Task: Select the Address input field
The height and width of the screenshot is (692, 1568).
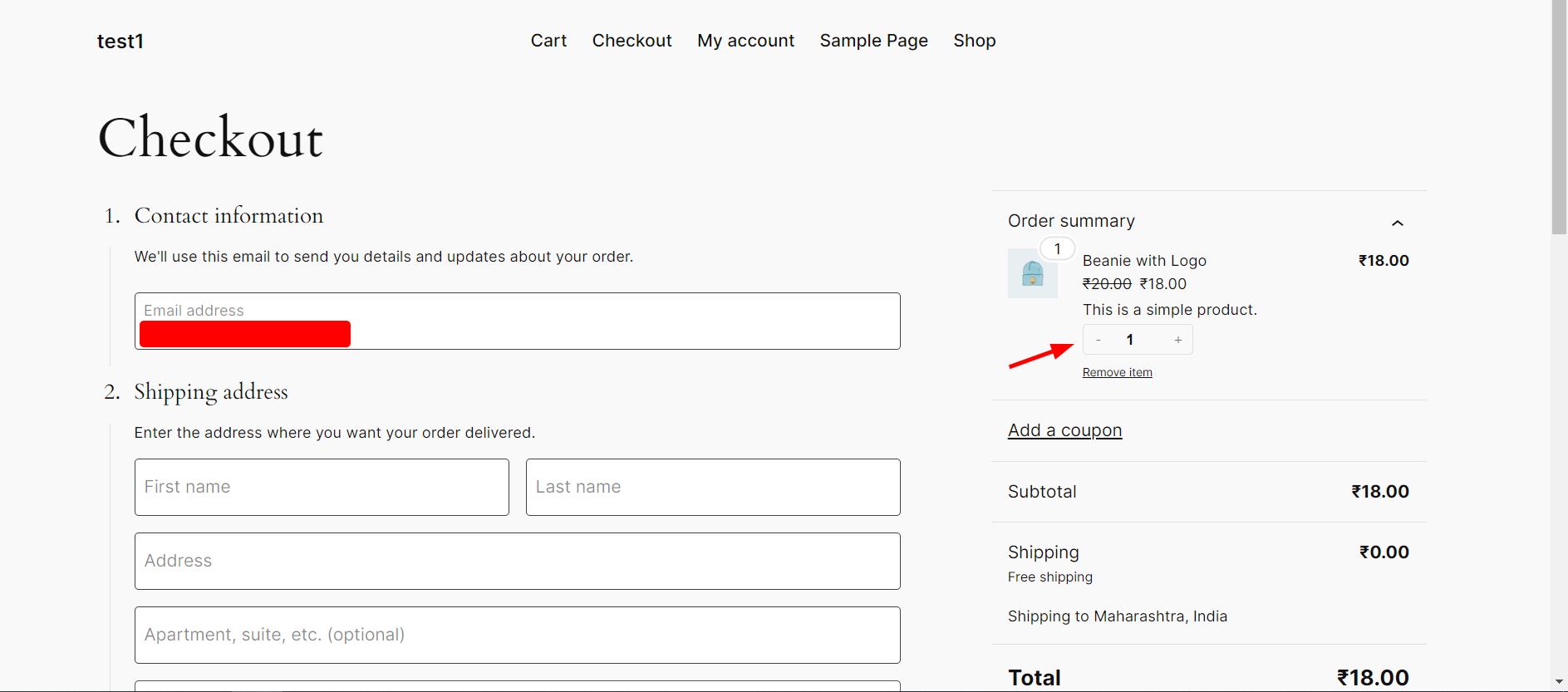Action: (517, 561)
